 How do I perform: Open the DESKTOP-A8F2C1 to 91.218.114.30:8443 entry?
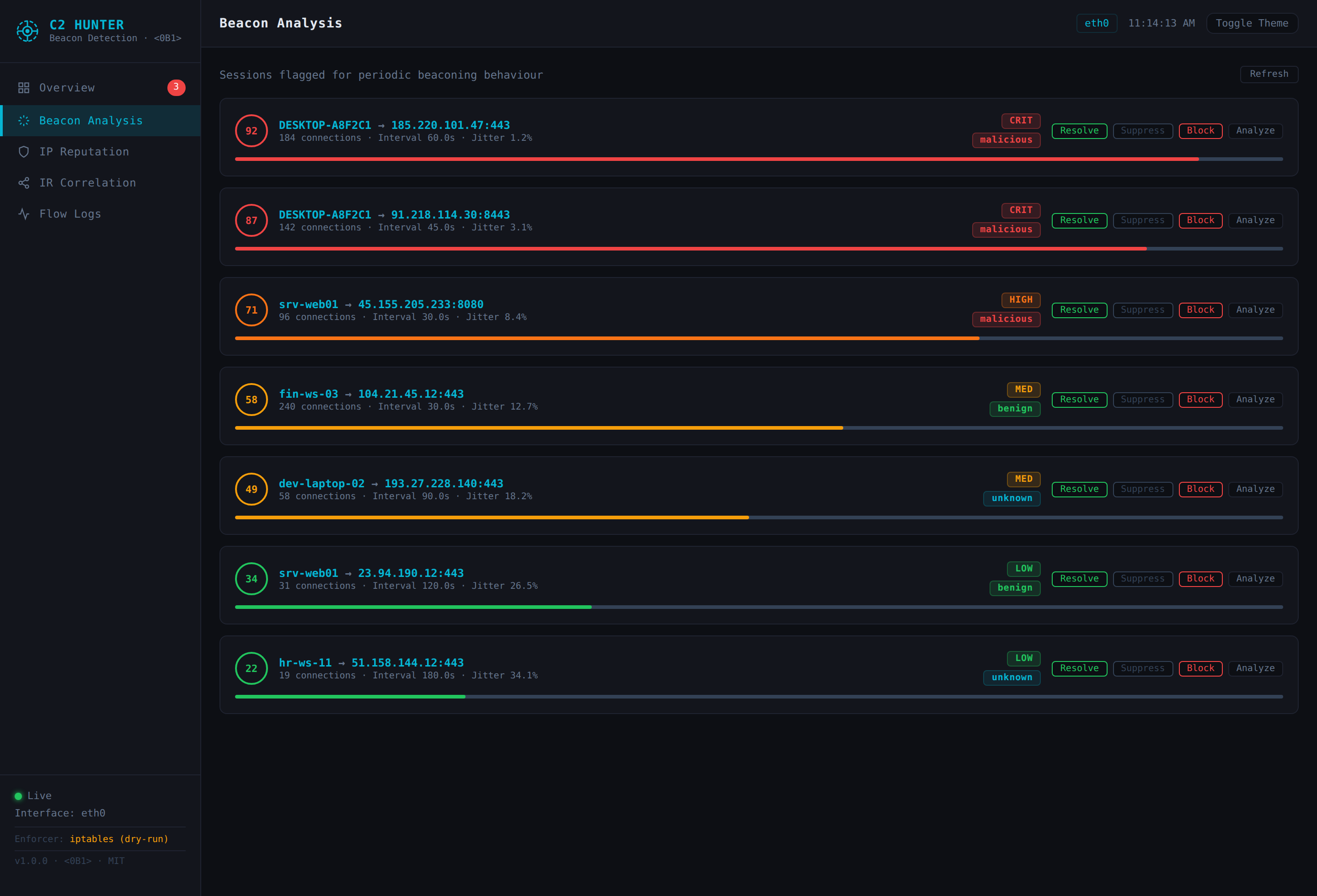tap(395, 215)
